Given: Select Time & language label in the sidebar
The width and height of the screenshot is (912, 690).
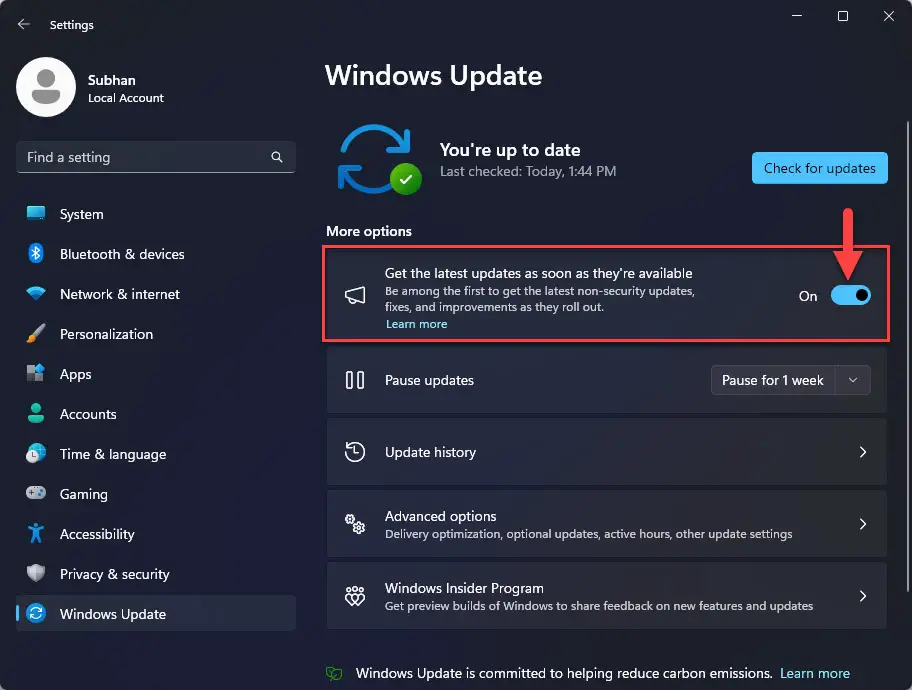Looking at the screenshot, I should point(113,454).
